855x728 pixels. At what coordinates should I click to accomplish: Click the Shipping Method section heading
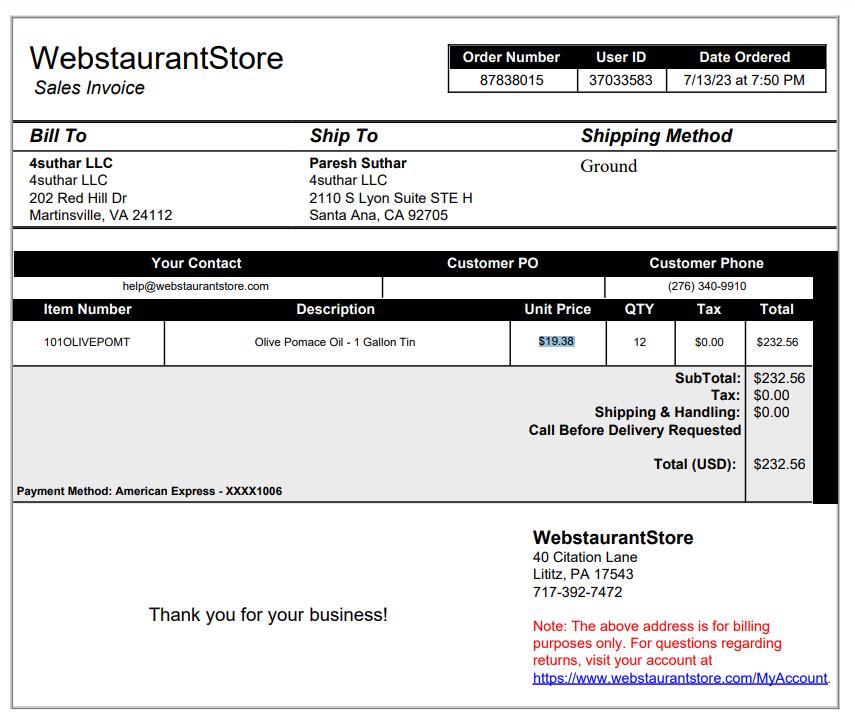tap(657, 136)
